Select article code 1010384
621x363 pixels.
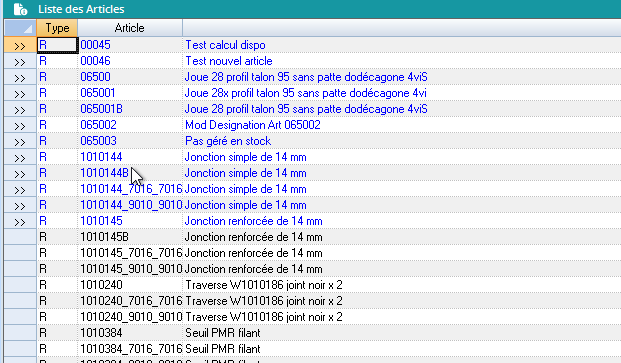101,333
